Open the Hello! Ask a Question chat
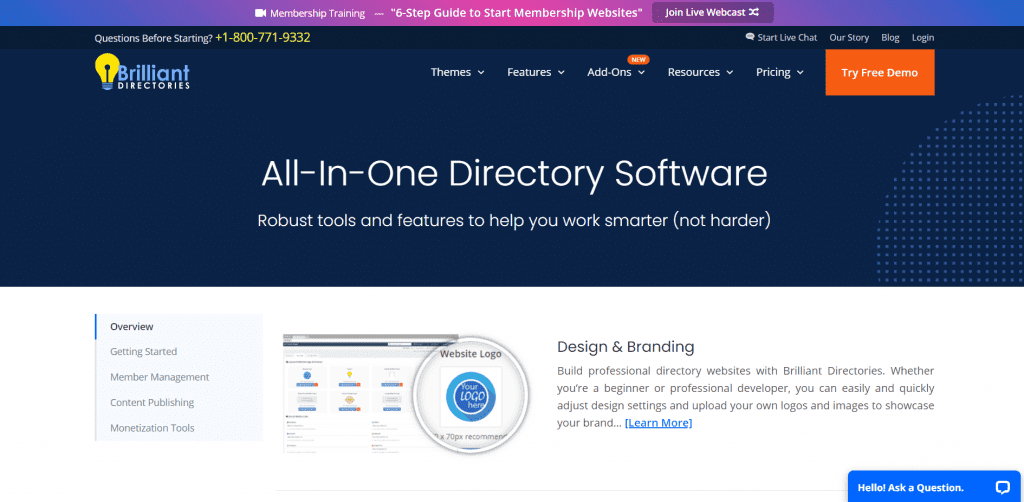The height and width of the screenshot is (502, 1024). (x=934, y=487)
